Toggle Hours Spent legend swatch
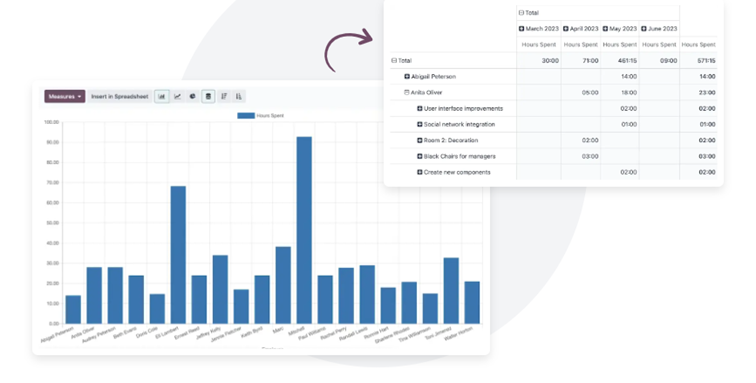Screen dimensions: 756x383 pos(246,116)
